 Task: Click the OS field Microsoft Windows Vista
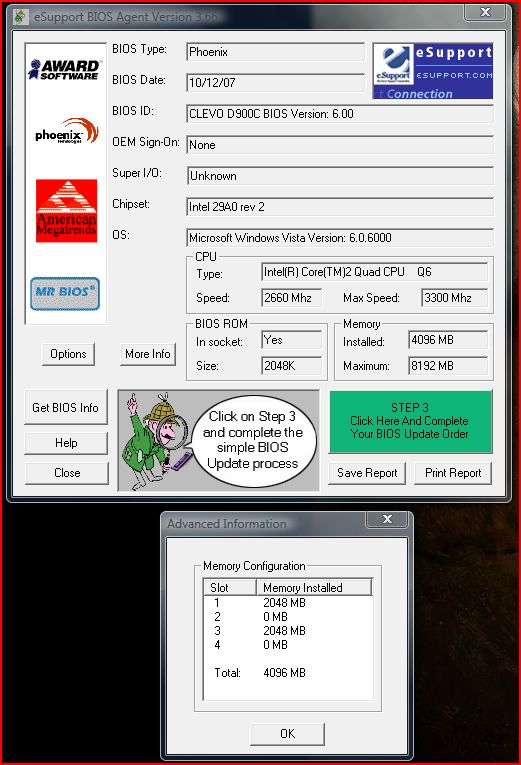click(340, 238)
